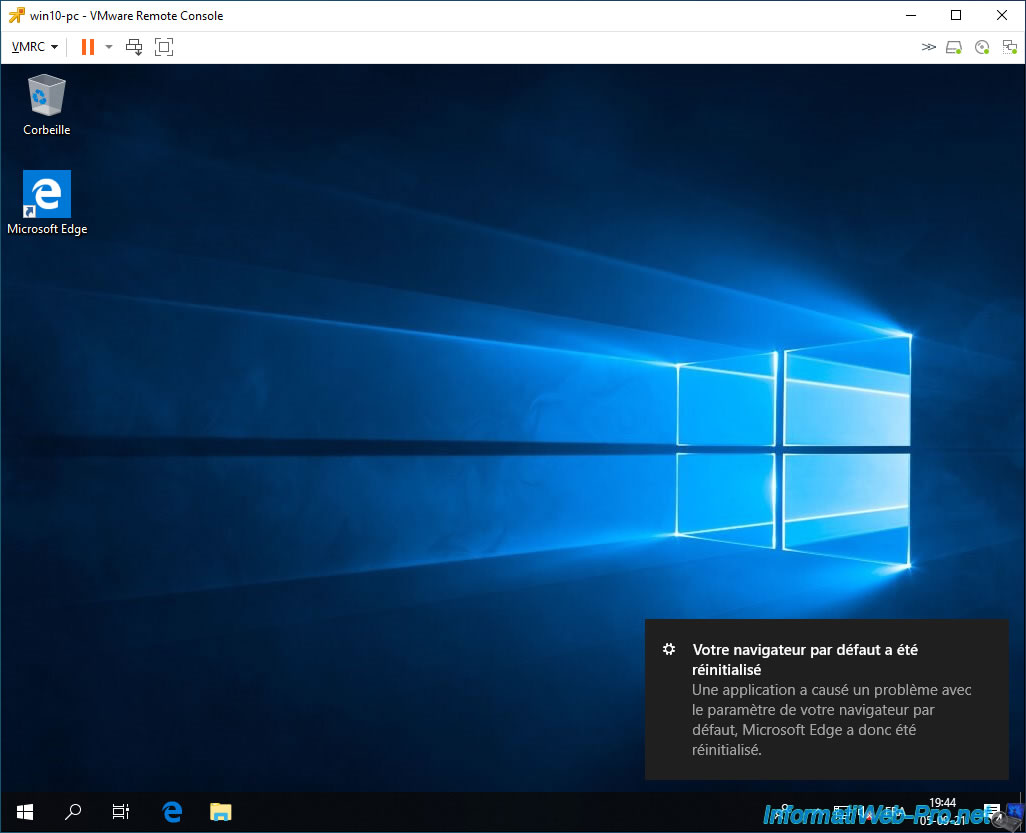Image resolution: width=1026 pixels, height=833 pixels.
Task: Open File Explorer from the taskbar
Action: (x=221, y=812)
